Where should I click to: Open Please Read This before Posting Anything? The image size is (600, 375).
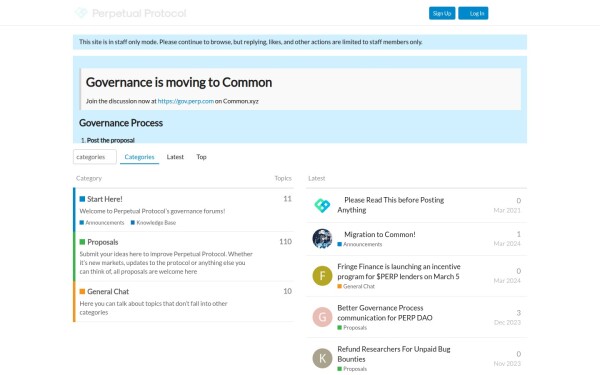pos(390,205)
